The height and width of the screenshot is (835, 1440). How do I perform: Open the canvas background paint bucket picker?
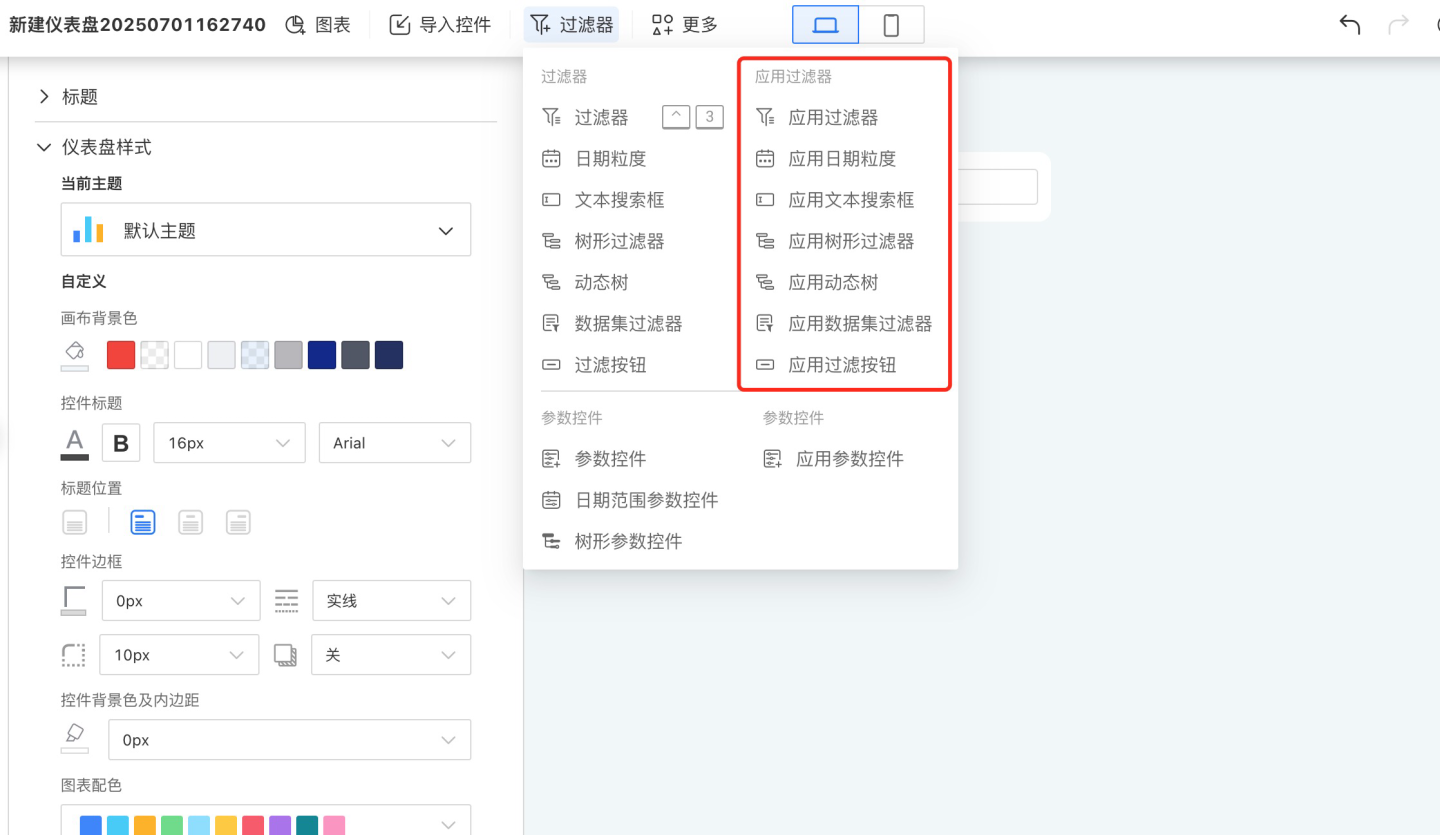[75, 355]
